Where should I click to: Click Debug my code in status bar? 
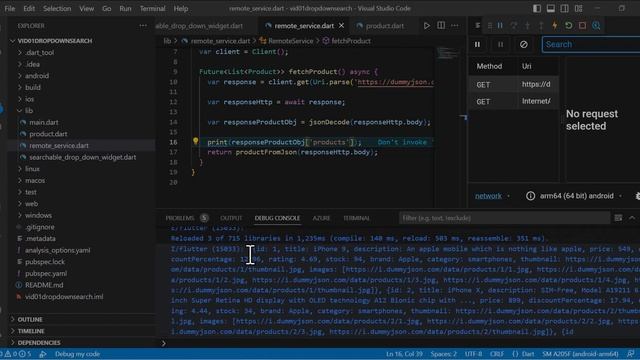coord(77,354)
